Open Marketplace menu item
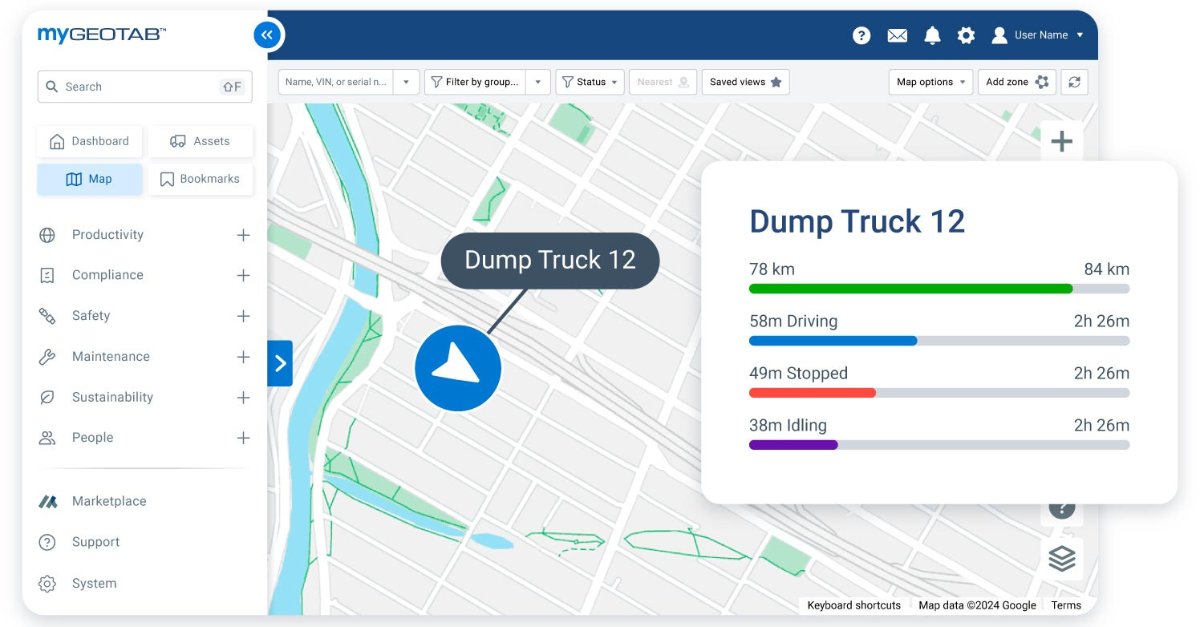Image resolution: width=1200 pixels, height=627 pixels. (x=109, y=501)
